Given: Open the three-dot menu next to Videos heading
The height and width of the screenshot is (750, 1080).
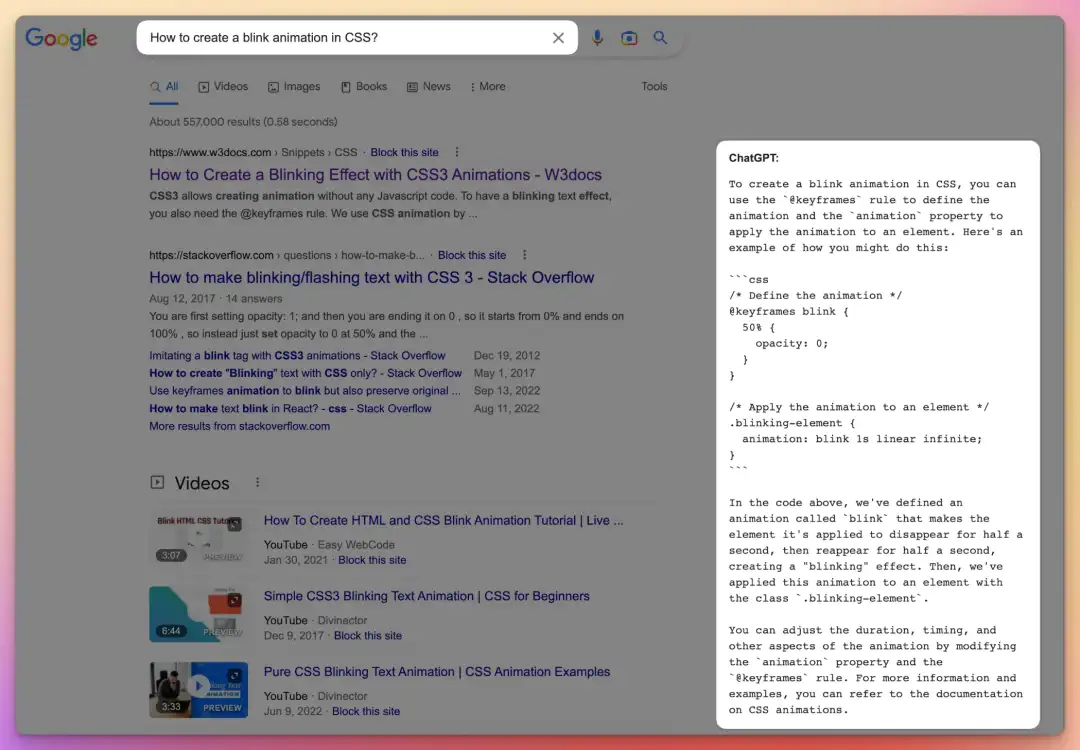Looking at the screenshot, I should click(x=258, y=483).
